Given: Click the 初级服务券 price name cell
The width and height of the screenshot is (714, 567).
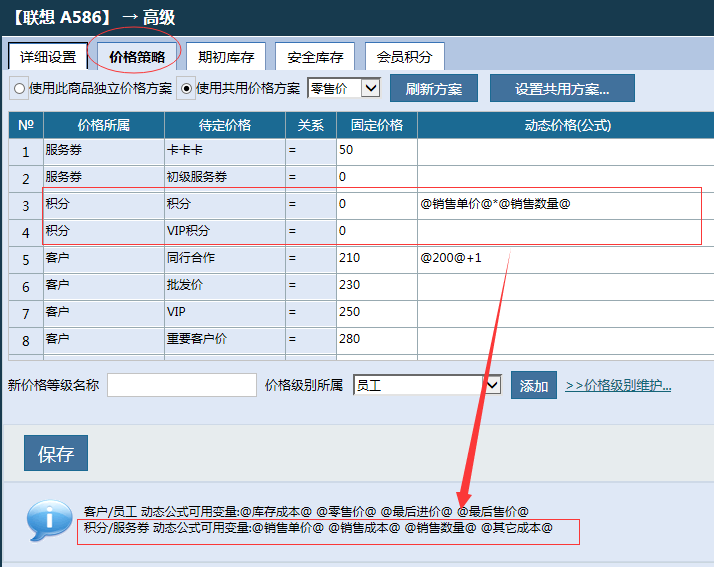Looking at the screenshot, I should tap(225, 178).
